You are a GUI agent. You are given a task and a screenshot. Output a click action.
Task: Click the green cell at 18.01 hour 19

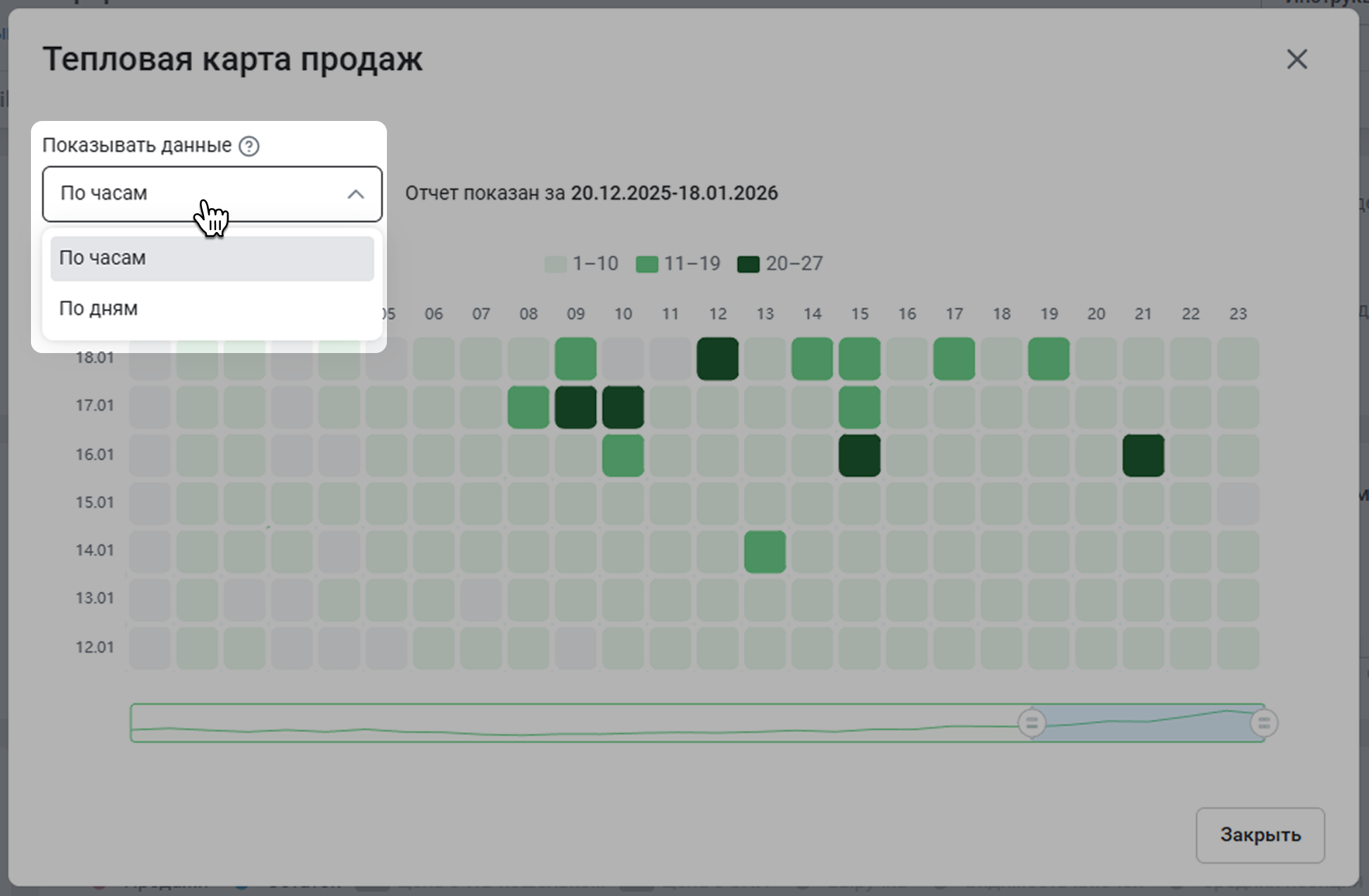click(1048, 359)
